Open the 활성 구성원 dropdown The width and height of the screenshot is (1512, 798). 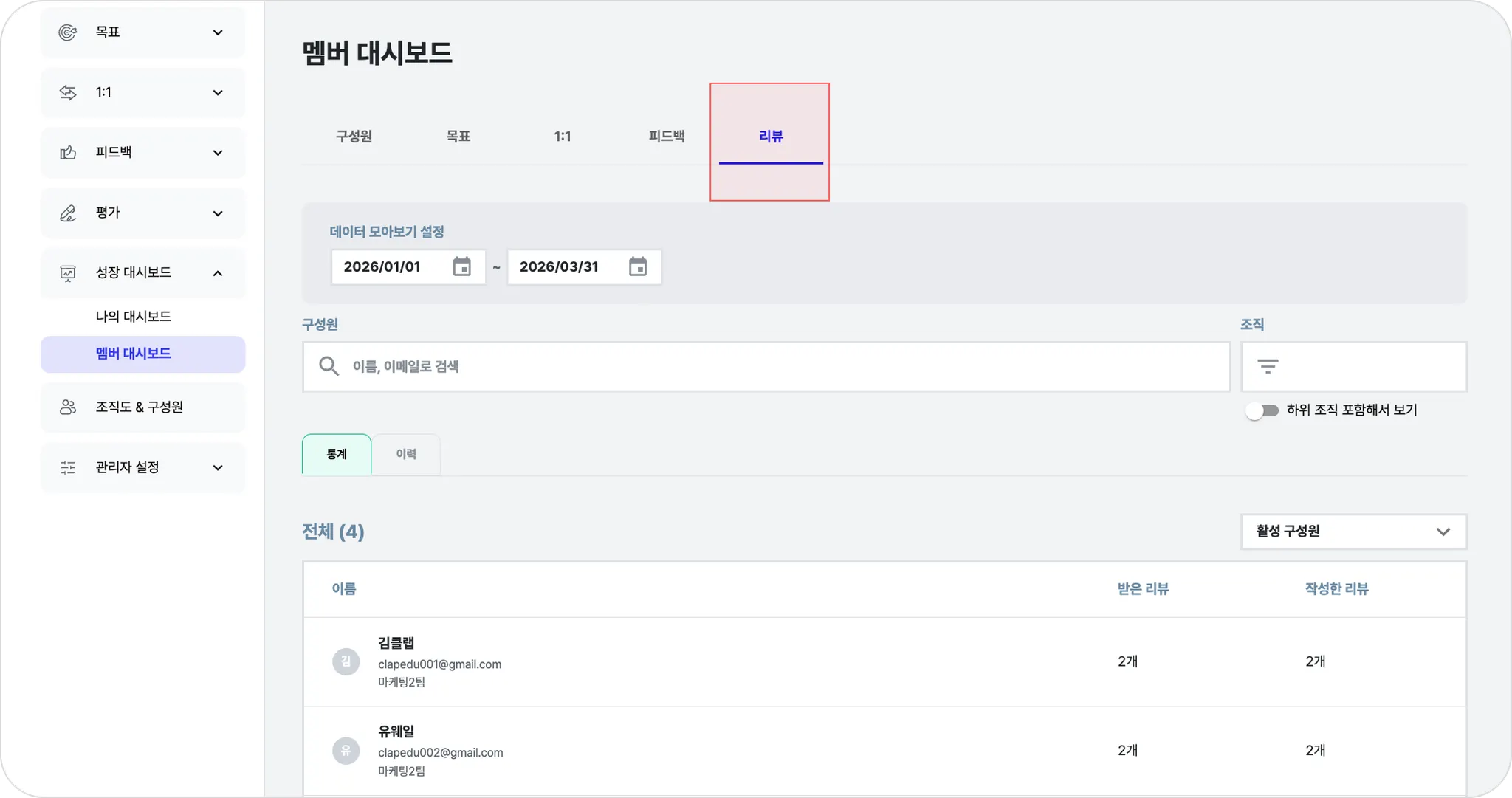click(x=1353, y=532)
